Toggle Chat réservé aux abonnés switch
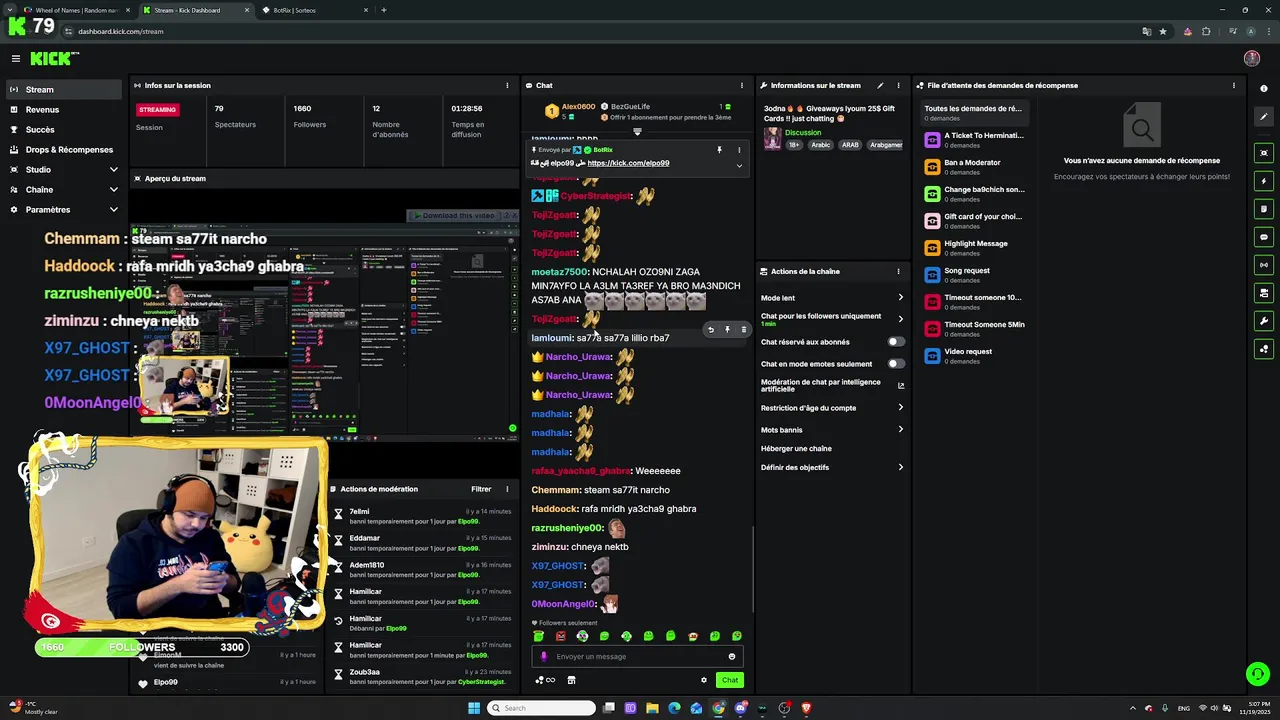The image size is (1280, 720). [896, 342]
